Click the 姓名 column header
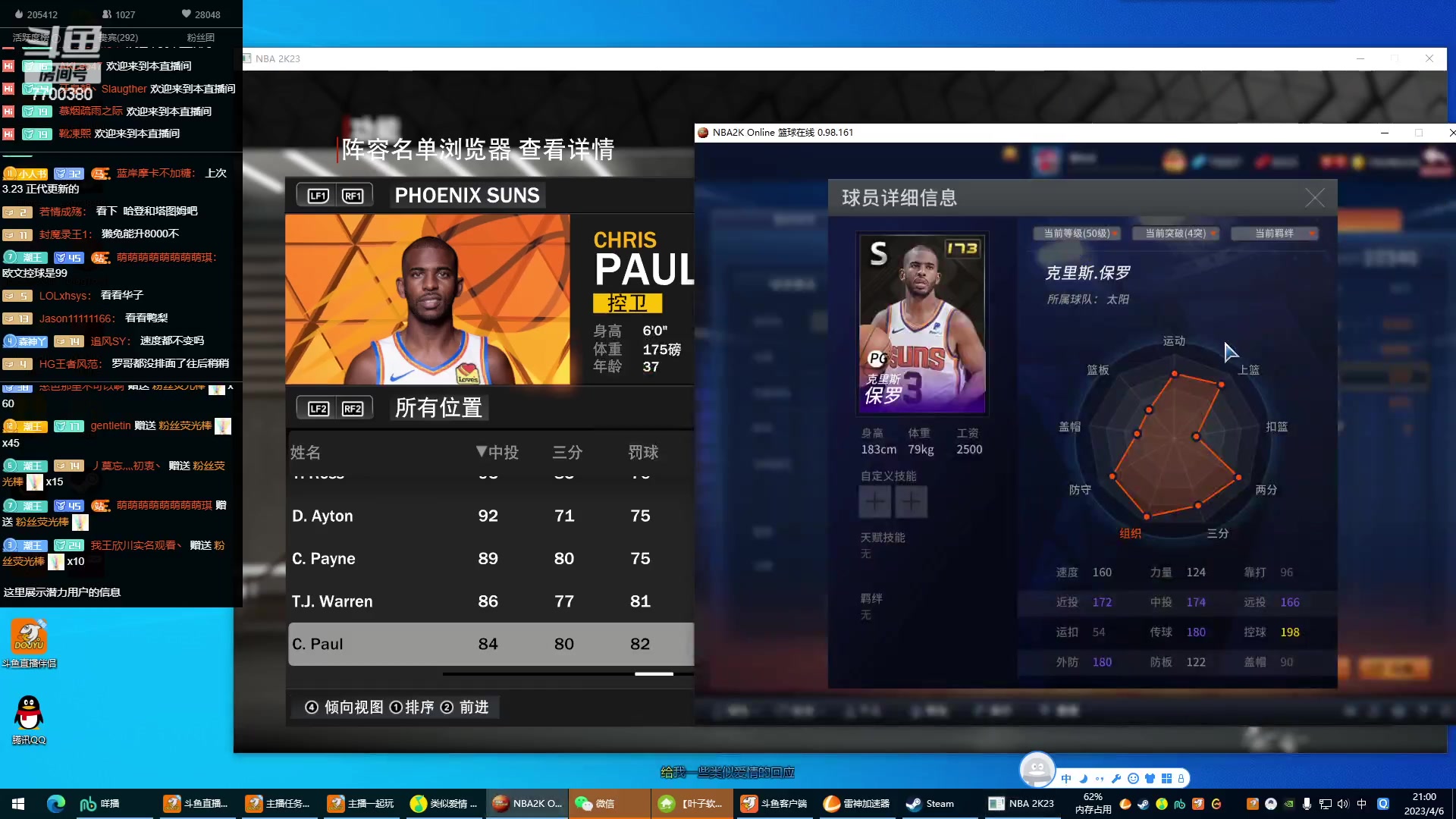The height and width of the screenshot is (819, 1456). tap(305, 453)
